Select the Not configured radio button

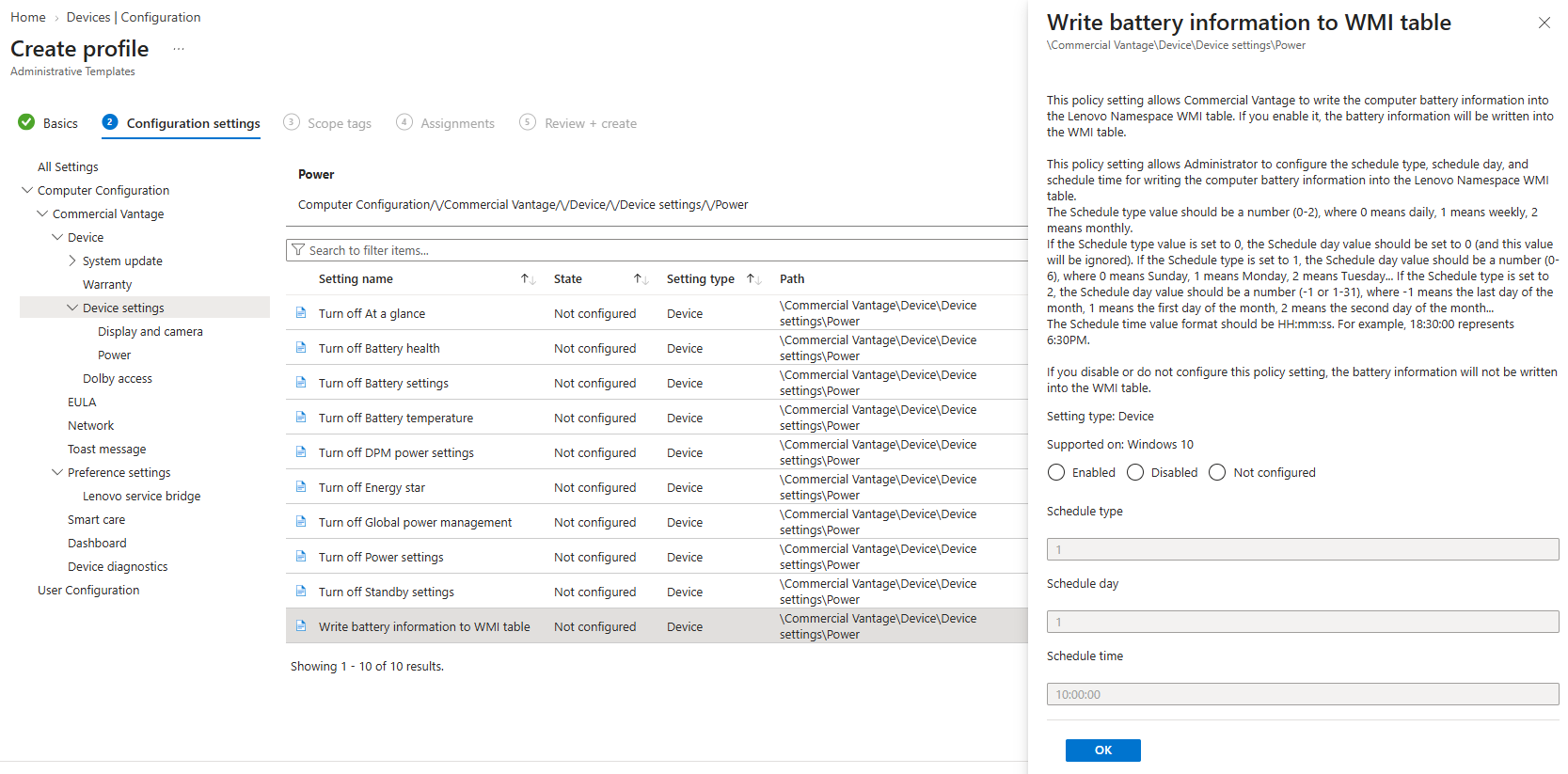(1217, 472)
